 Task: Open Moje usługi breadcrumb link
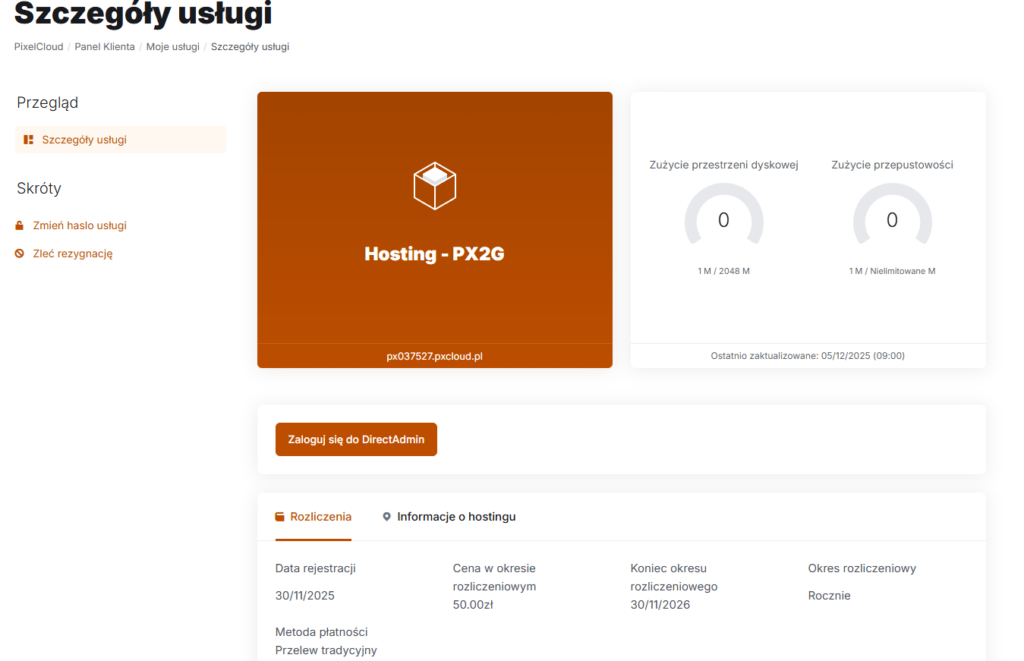173,47
